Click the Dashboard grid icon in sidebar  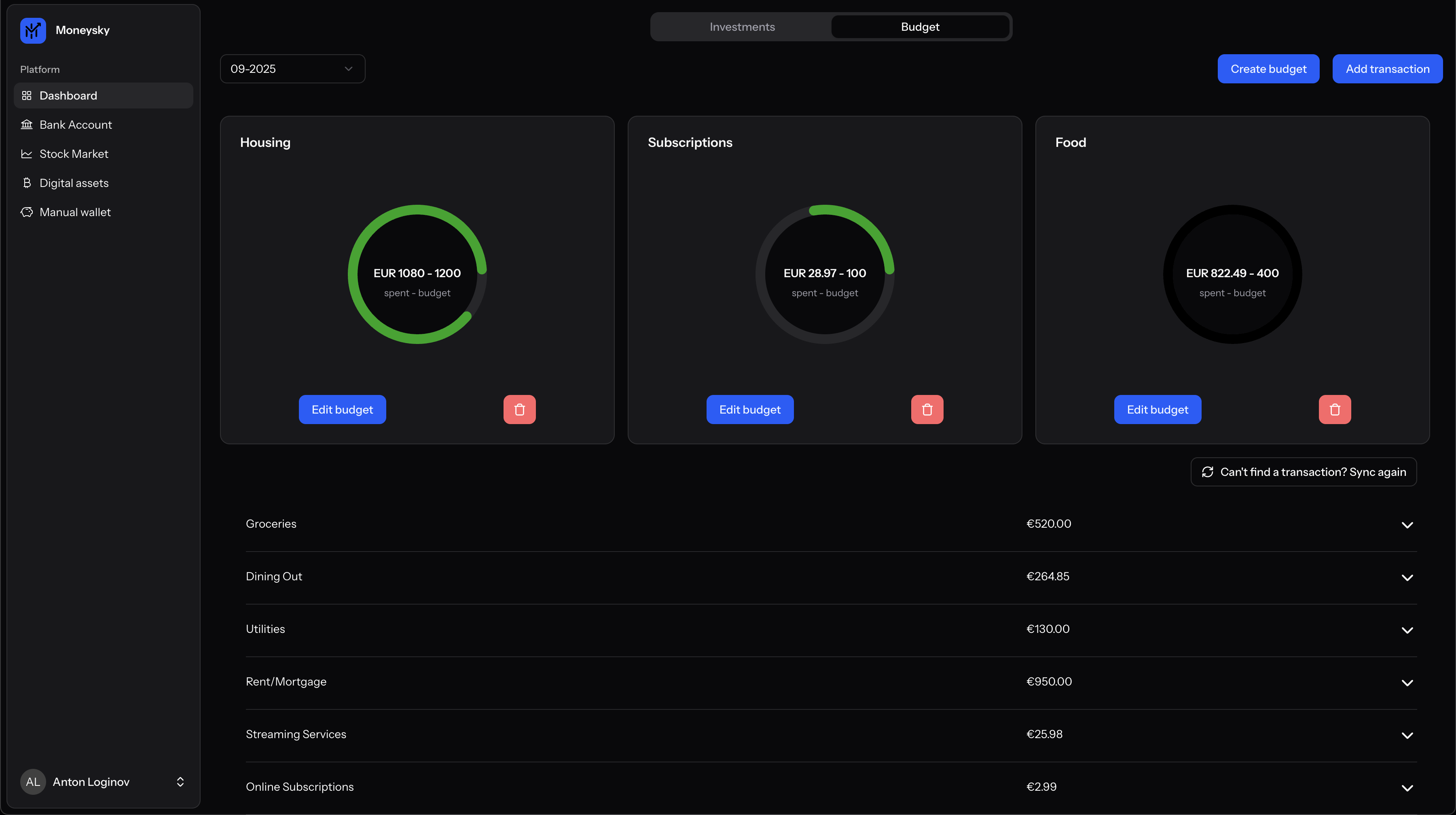pos(27,96)
